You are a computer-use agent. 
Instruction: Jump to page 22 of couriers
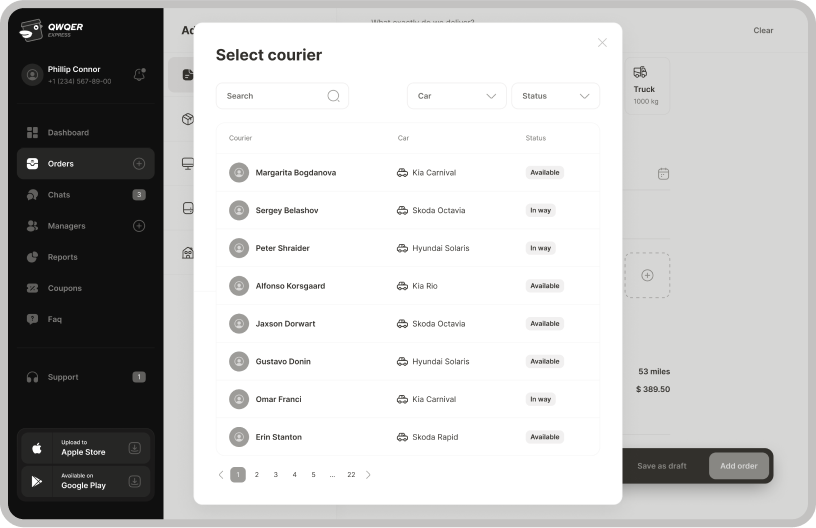coord(351,475)
